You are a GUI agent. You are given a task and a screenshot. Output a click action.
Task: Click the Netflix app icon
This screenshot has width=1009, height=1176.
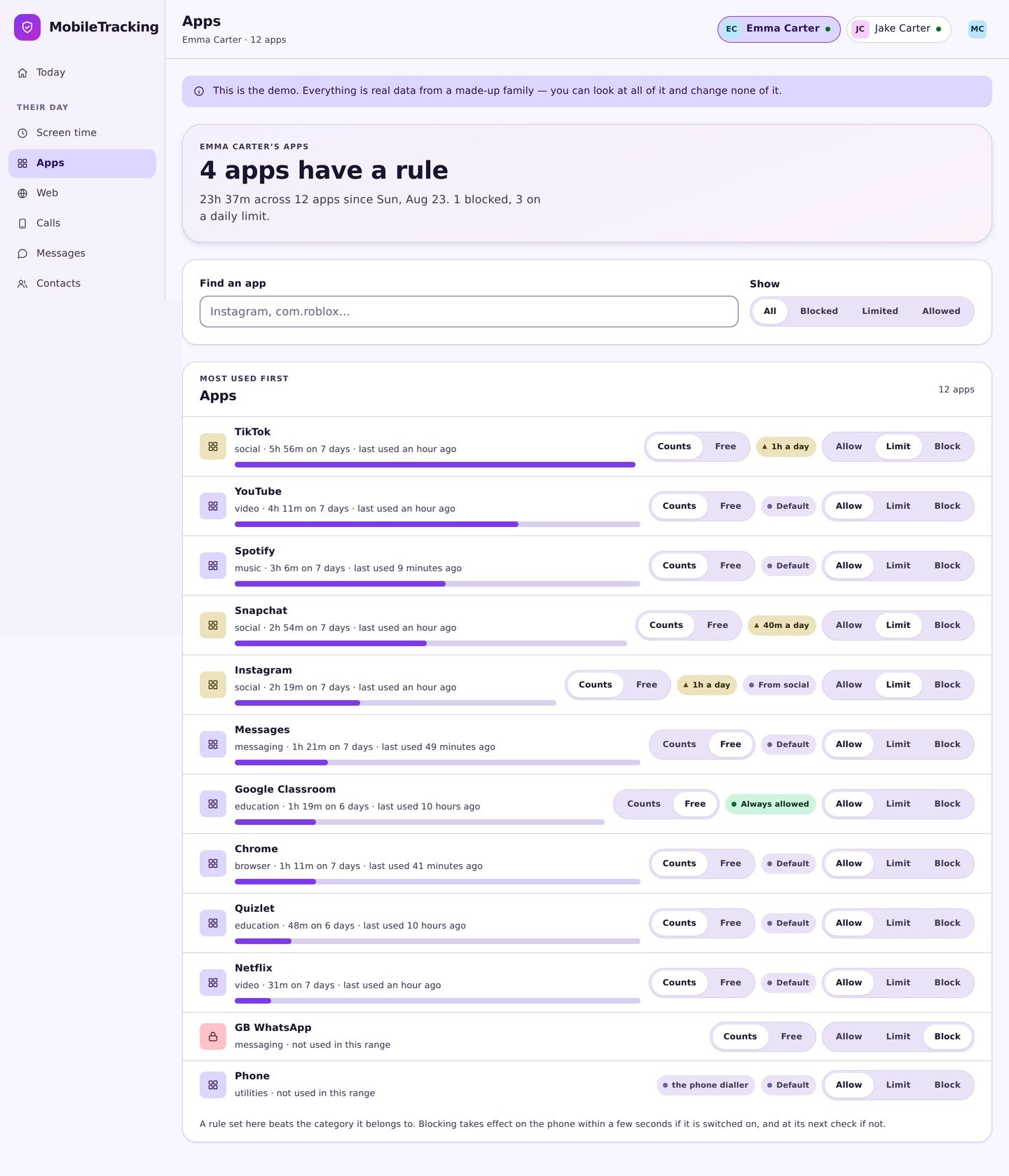213,983
